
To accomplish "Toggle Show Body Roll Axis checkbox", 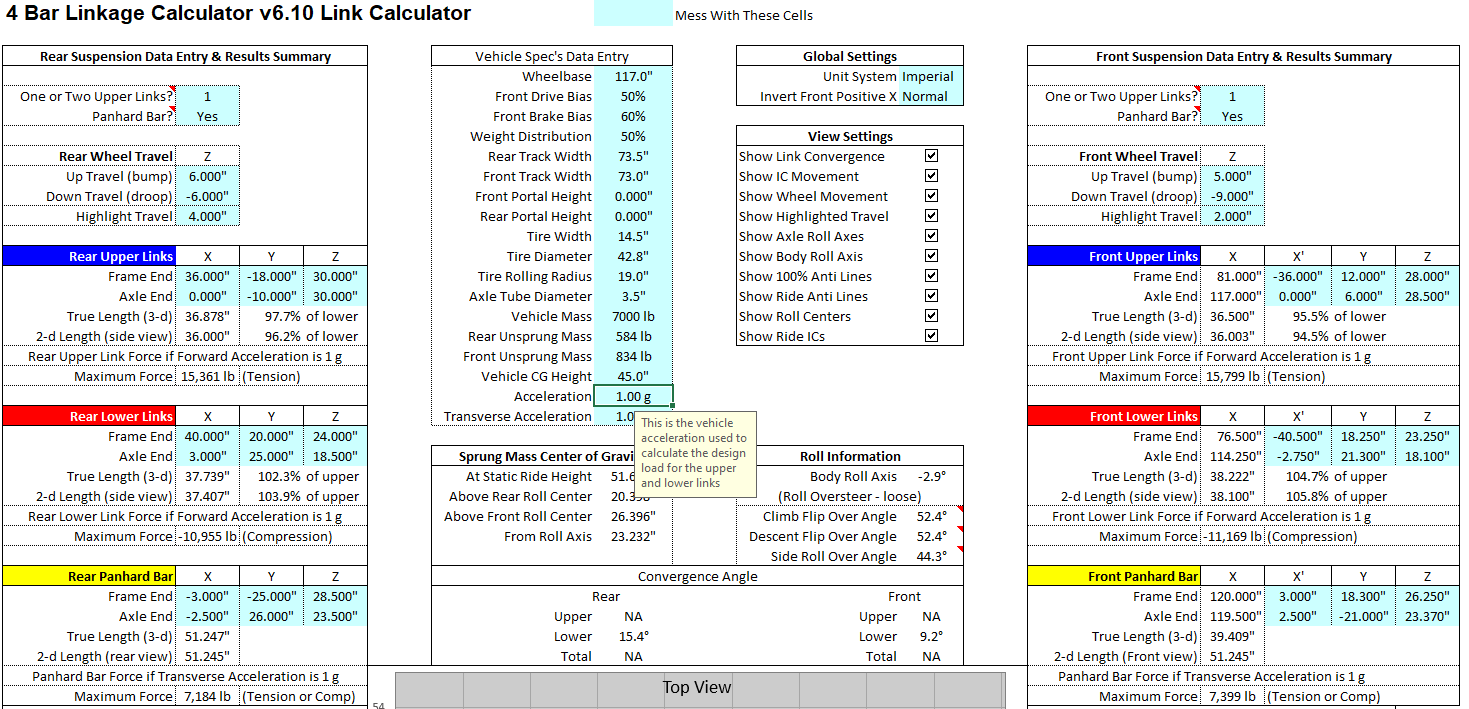I will [931, 256].
